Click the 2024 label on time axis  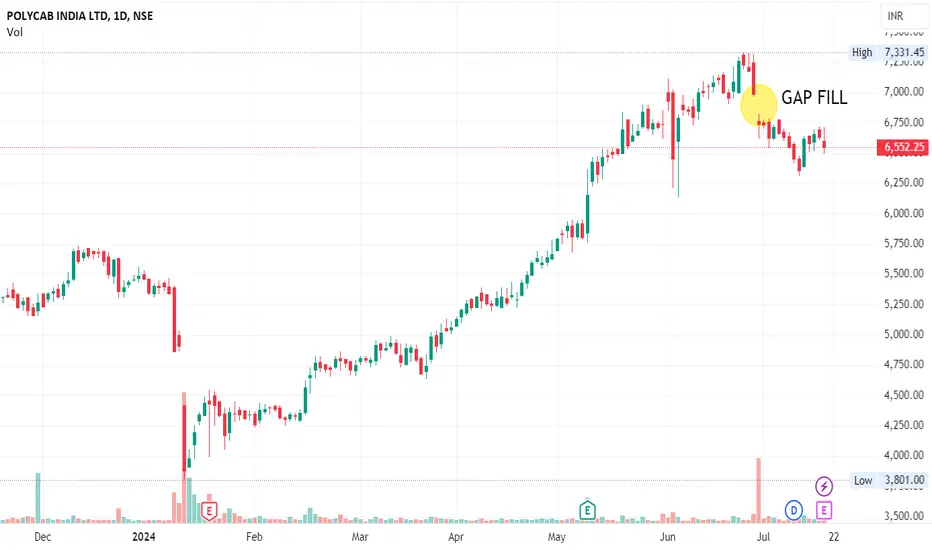pyautogui.click(x=144, y=537)
